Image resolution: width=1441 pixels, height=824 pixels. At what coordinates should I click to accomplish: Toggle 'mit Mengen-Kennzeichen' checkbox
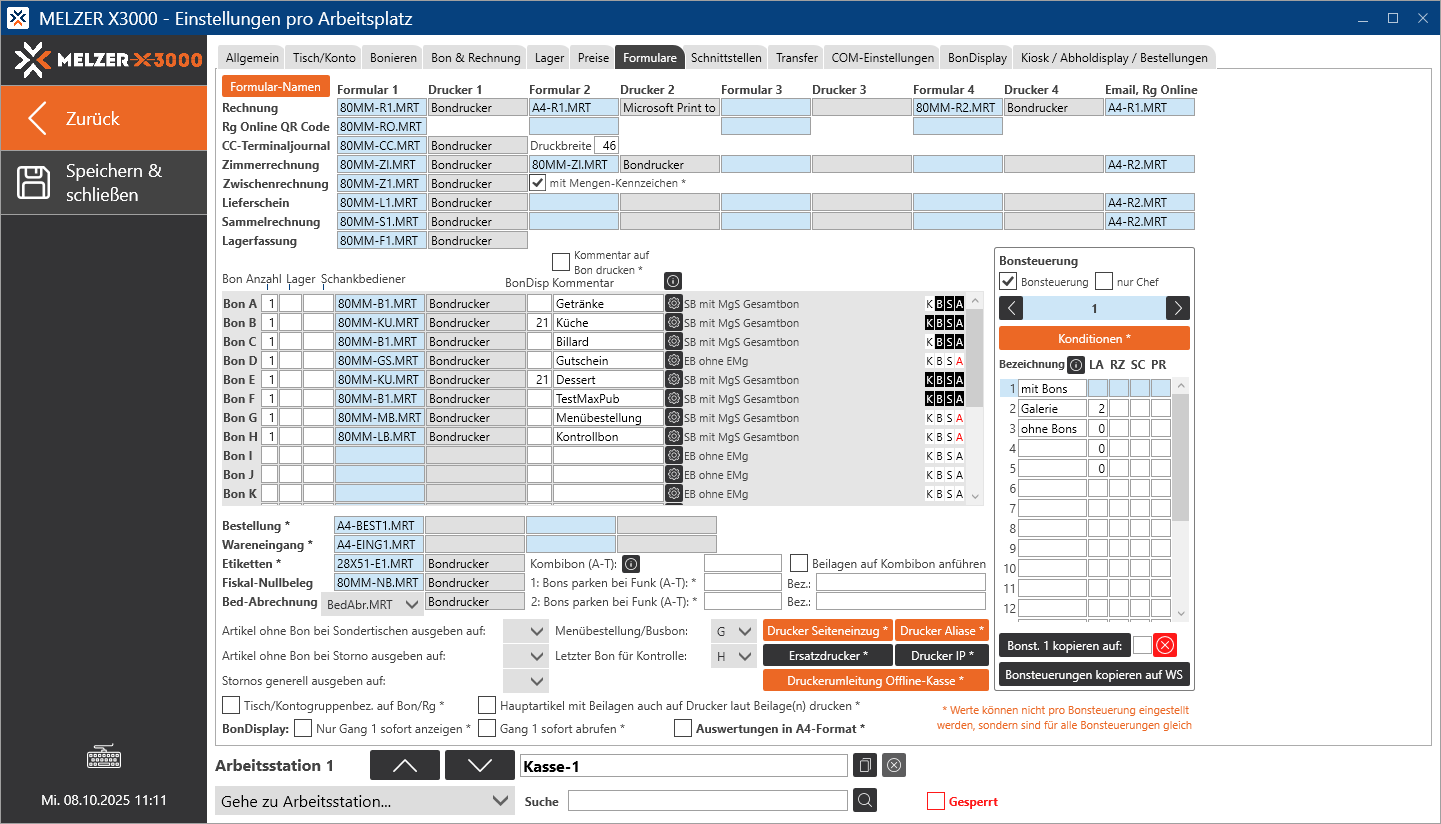pos(538,183)
